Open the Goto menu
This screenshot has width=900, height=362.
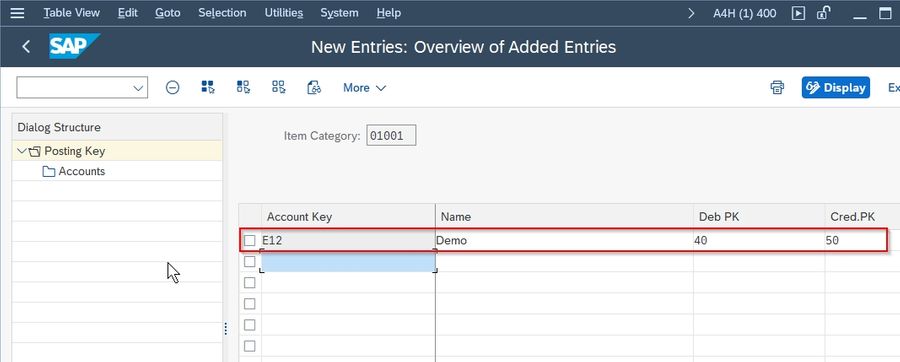(168, 13)
